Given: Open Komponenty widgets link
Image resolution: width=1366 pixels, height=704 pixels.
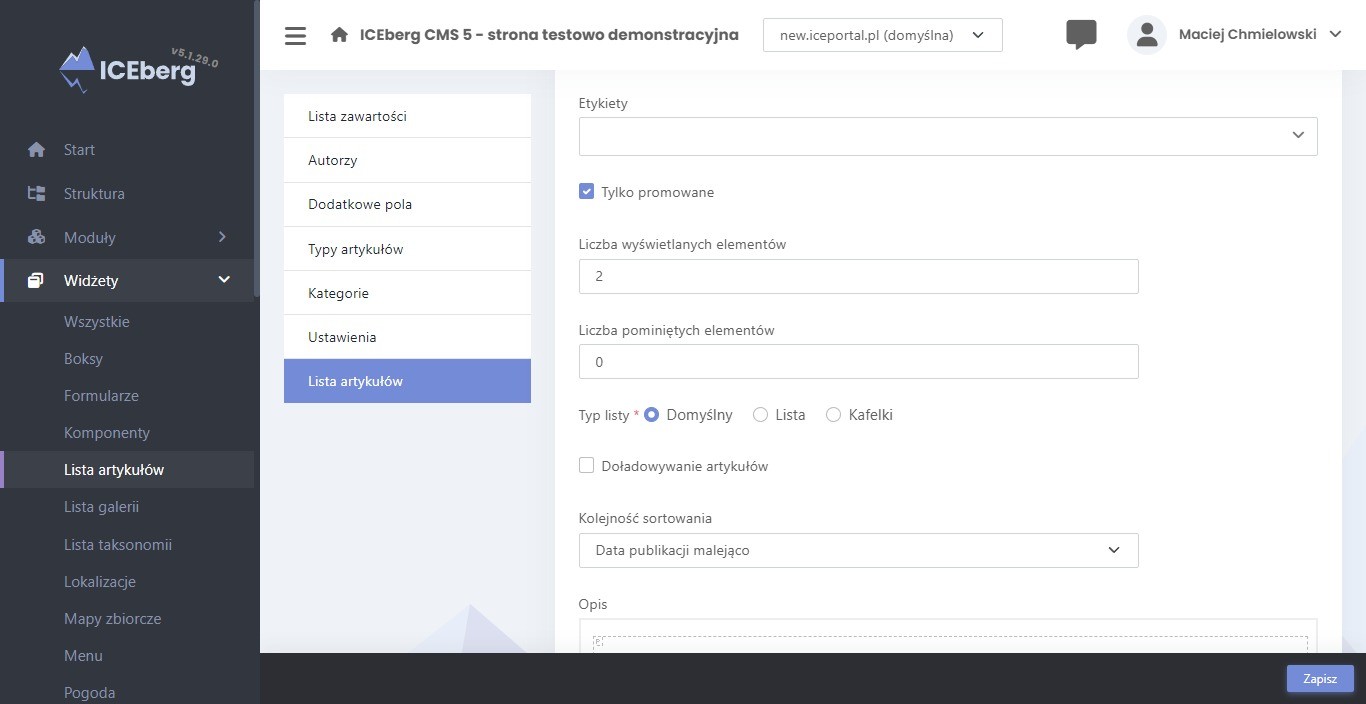Looking at the screenshot, I should 107,433.
